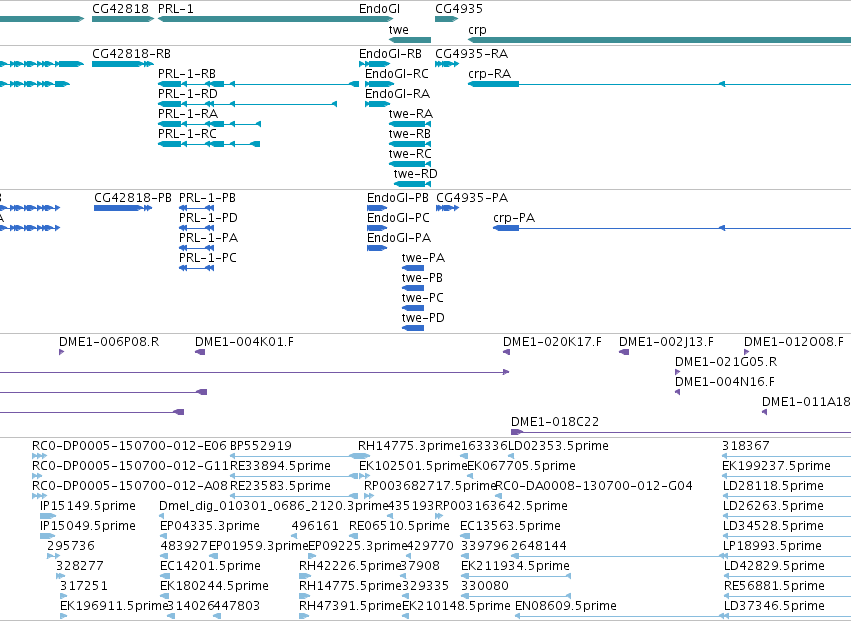Select transcript PRL-1-RA
Viewport: 851px width, 621px height.
tap(209, 124)
